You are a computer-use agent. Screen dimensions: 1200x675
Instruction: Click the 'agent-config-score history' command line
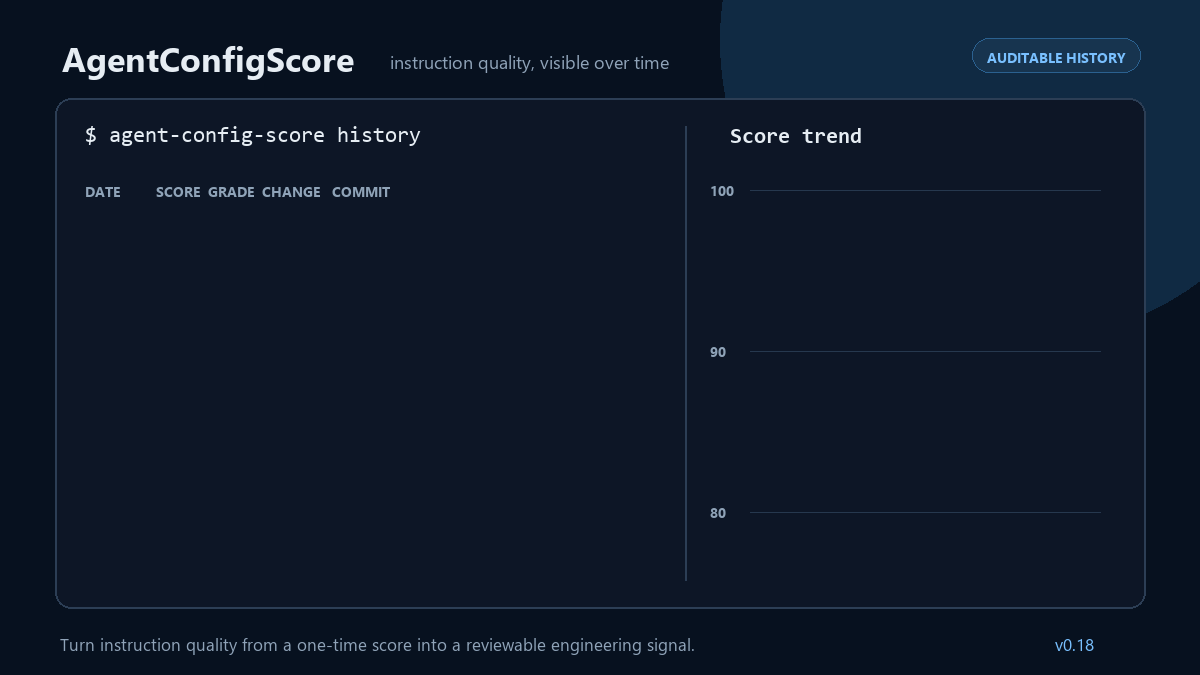pyautogui.click(x=252, y=135)
